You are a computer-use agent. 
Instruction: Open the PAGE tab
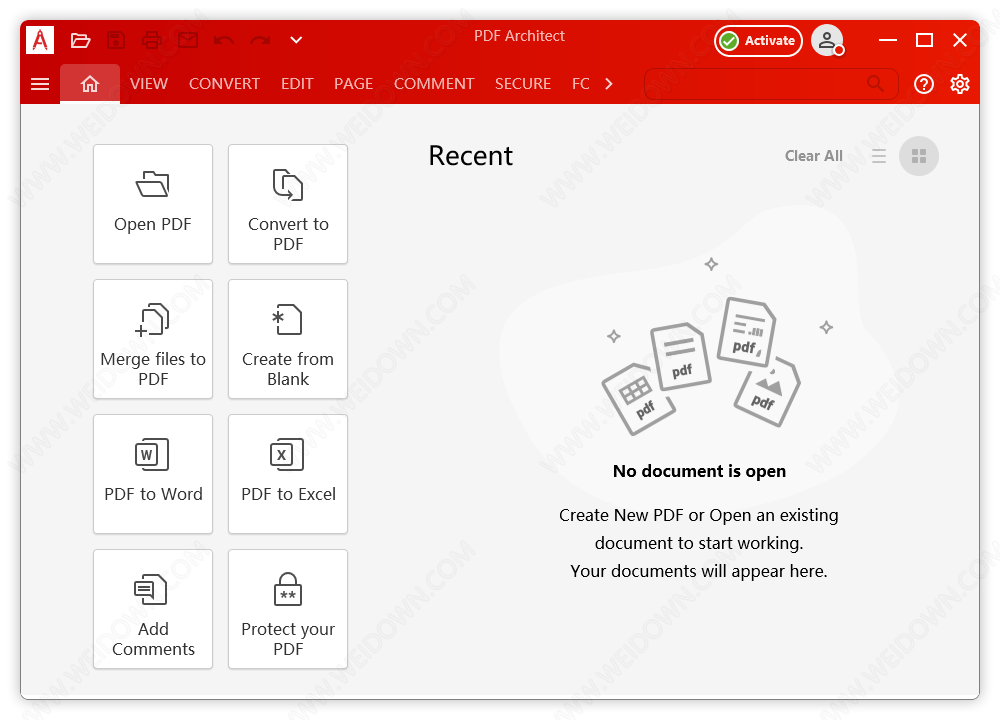pos(353,84)
